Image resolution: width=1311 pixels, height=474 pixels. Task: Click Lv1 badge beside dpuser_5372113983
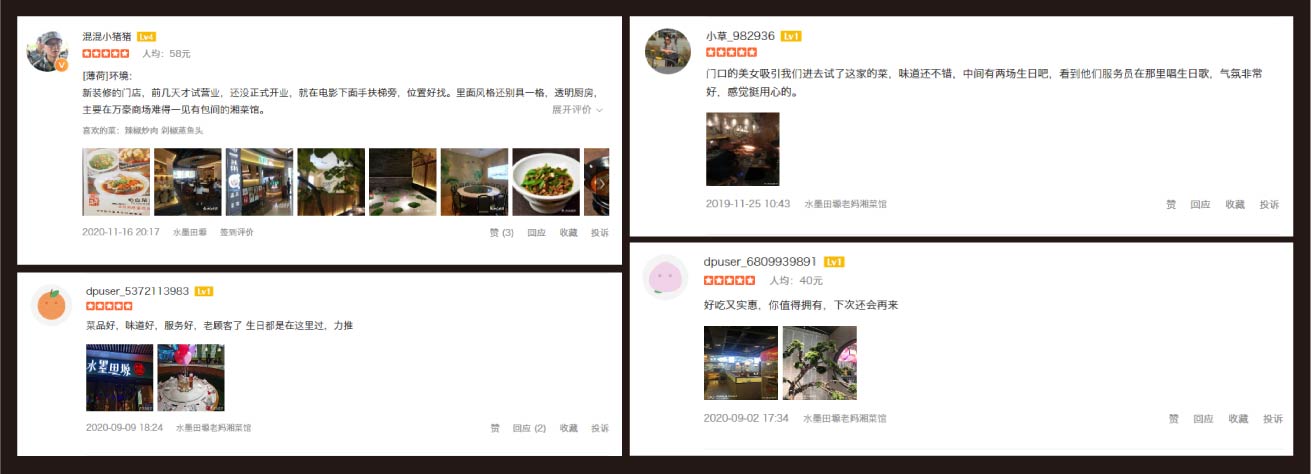coord(204,291)
